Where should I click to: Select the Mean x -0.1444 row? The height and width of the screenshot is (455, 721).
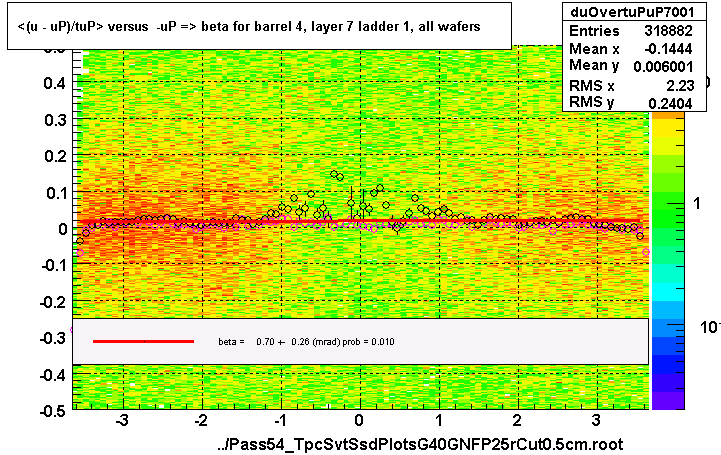pos(631,48)
